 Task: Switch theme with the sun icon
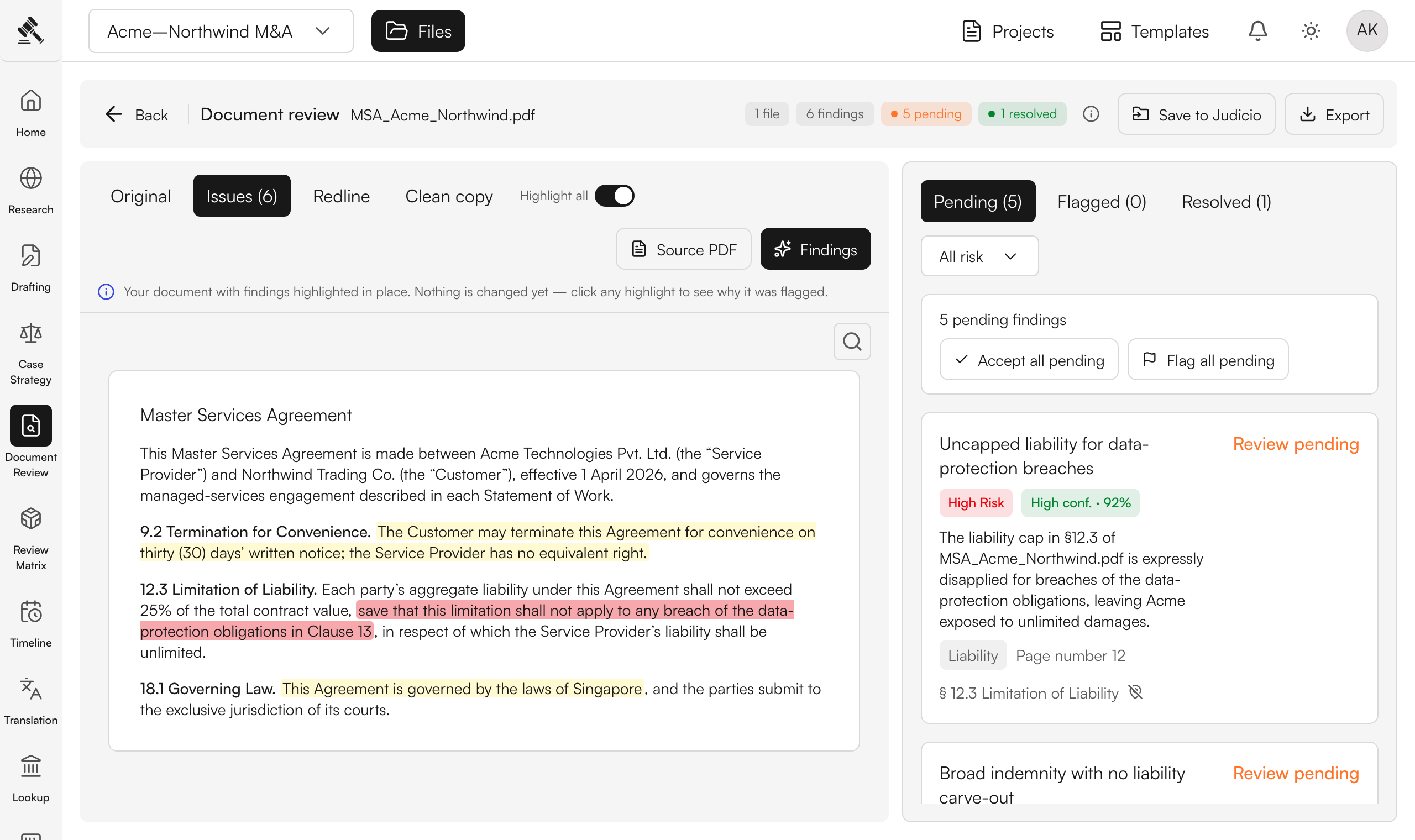pyautogui.click(x=1311, y=30)
